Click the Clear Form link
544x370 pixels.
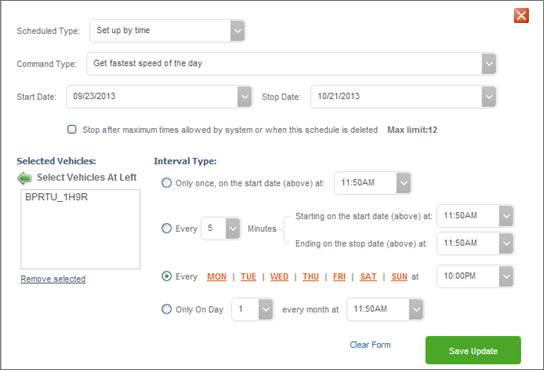tap(370, 345)
